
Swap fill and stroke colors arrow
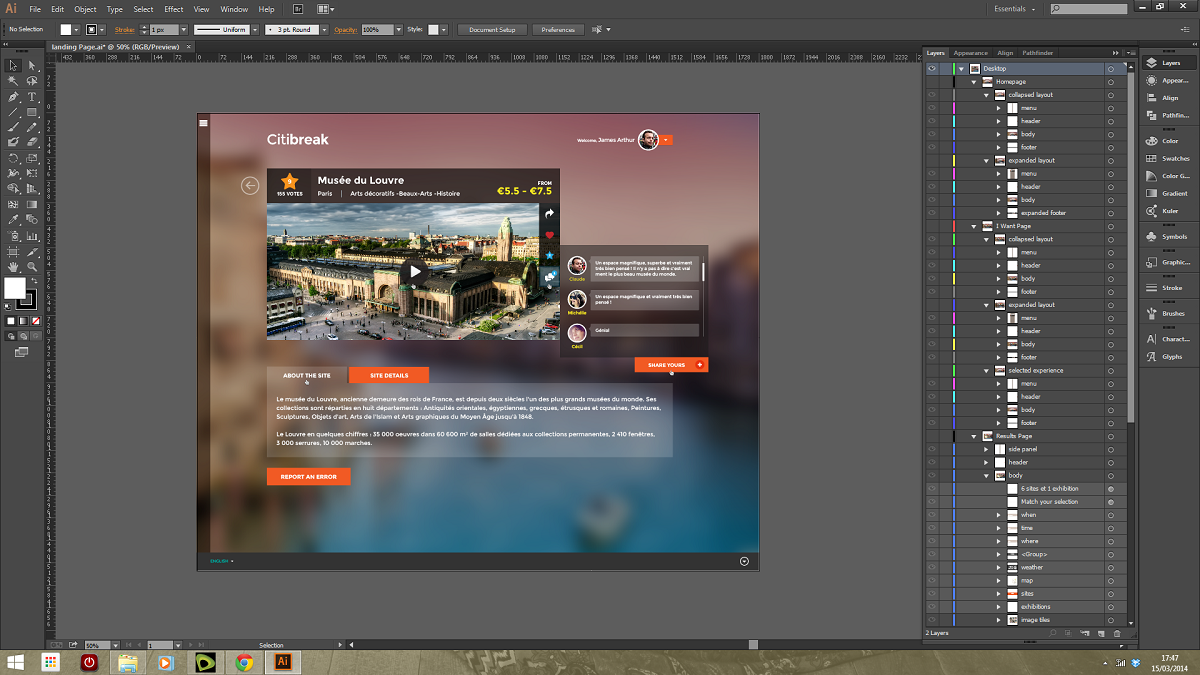click(34, 282)
